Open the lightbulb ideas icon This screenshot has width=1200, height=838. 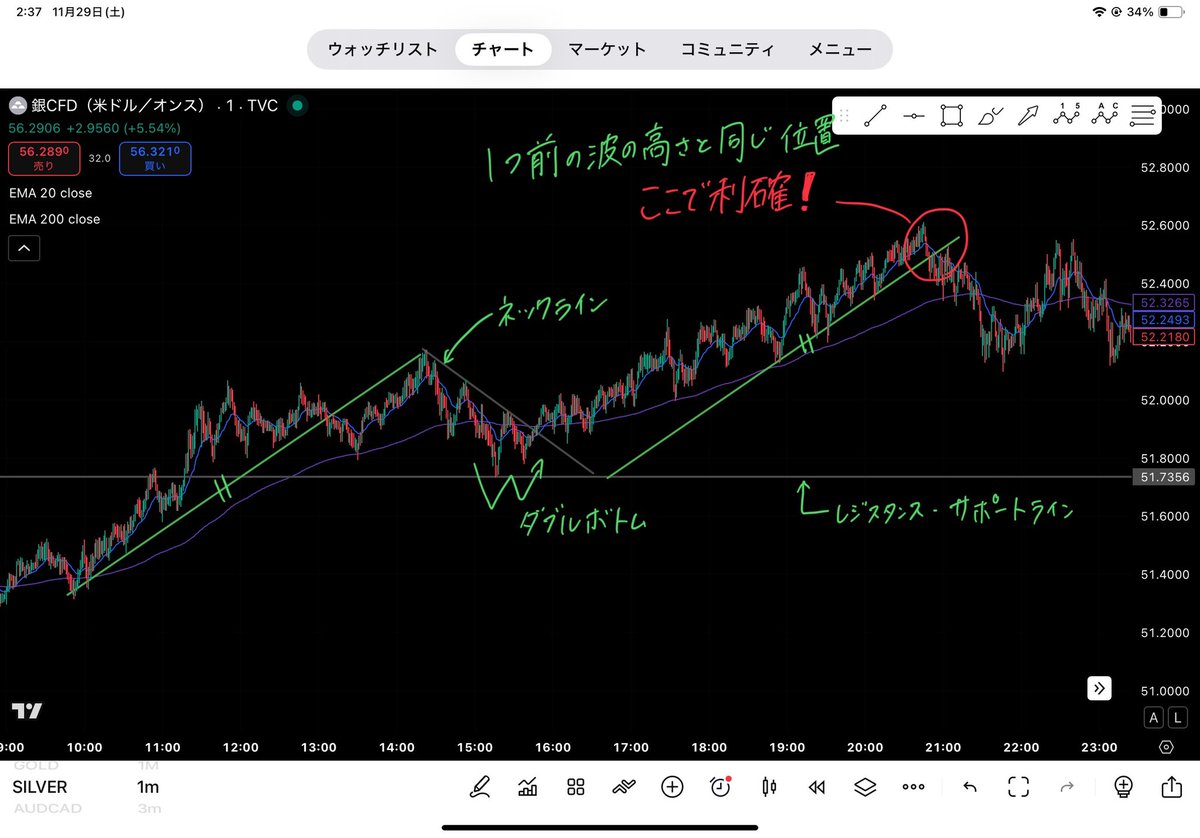tap(1122, 787)
